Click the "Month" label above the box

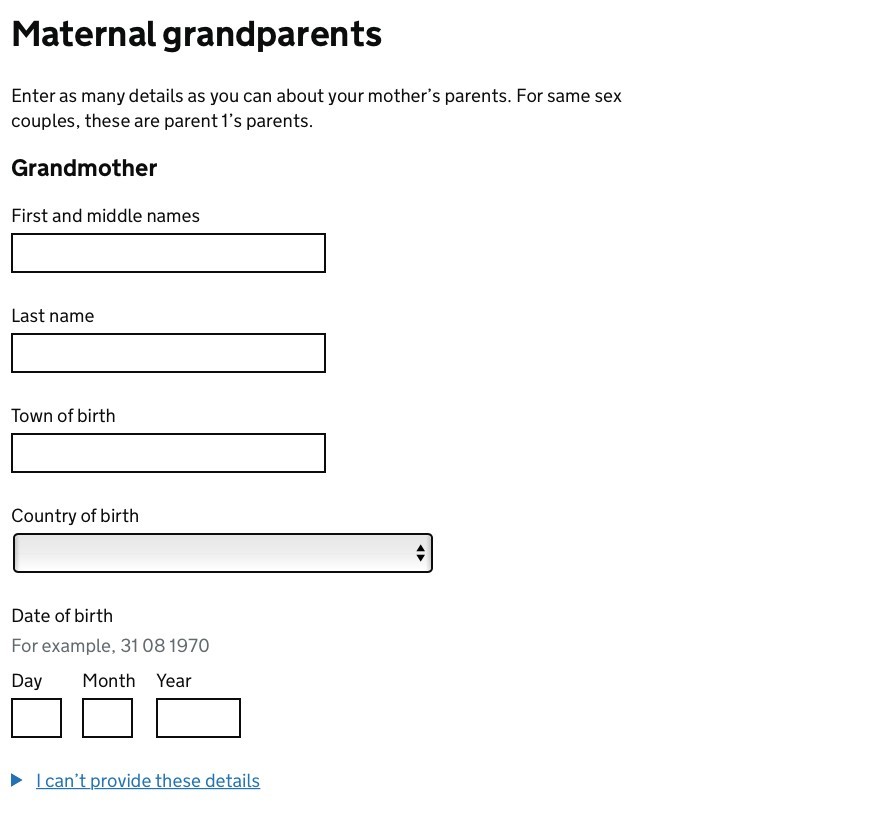(109, 681)
